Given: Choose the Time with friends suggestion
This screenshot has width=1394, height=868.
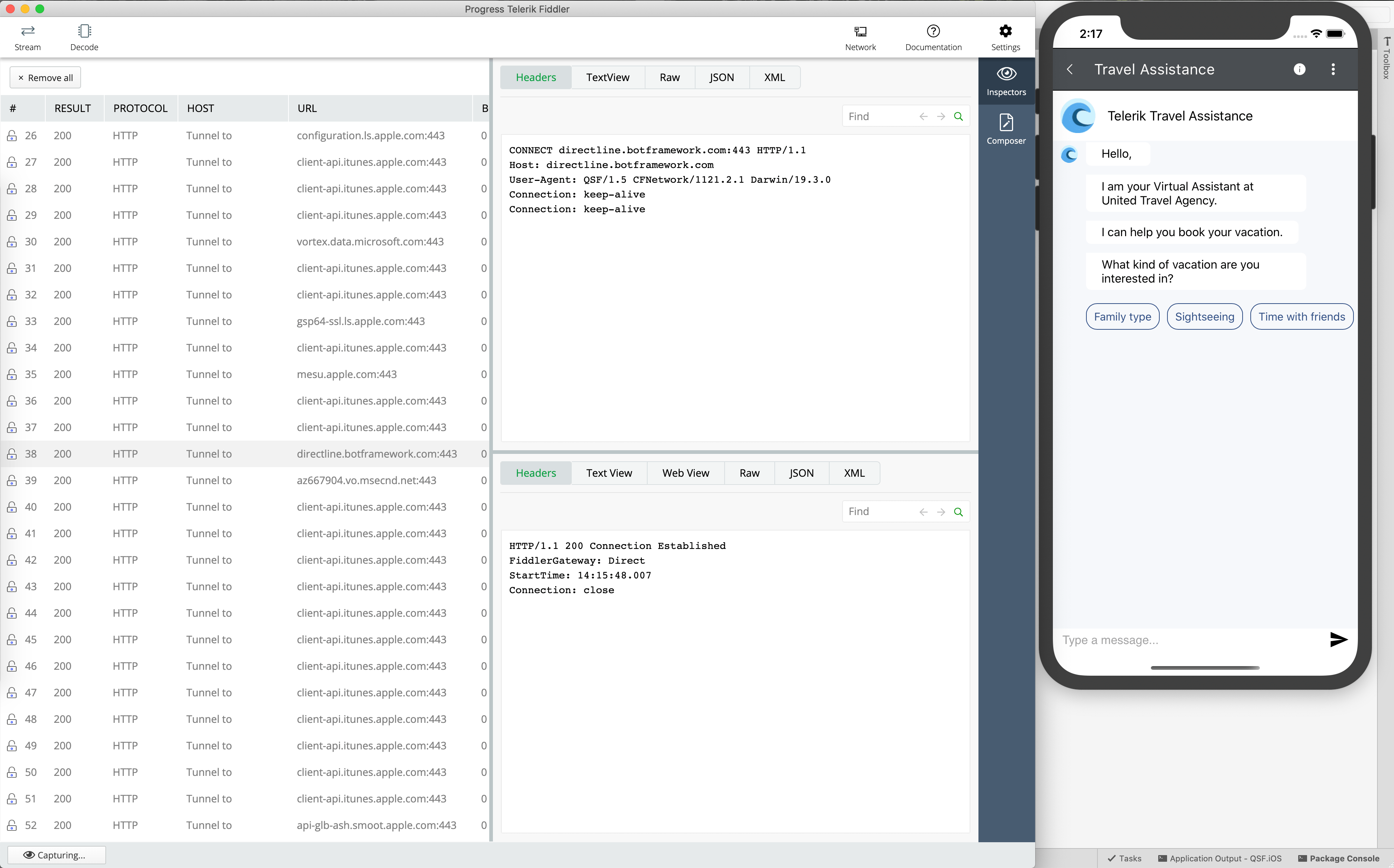Looking at the screenshot, I should pyautogui.click(x=1302, y=317).
